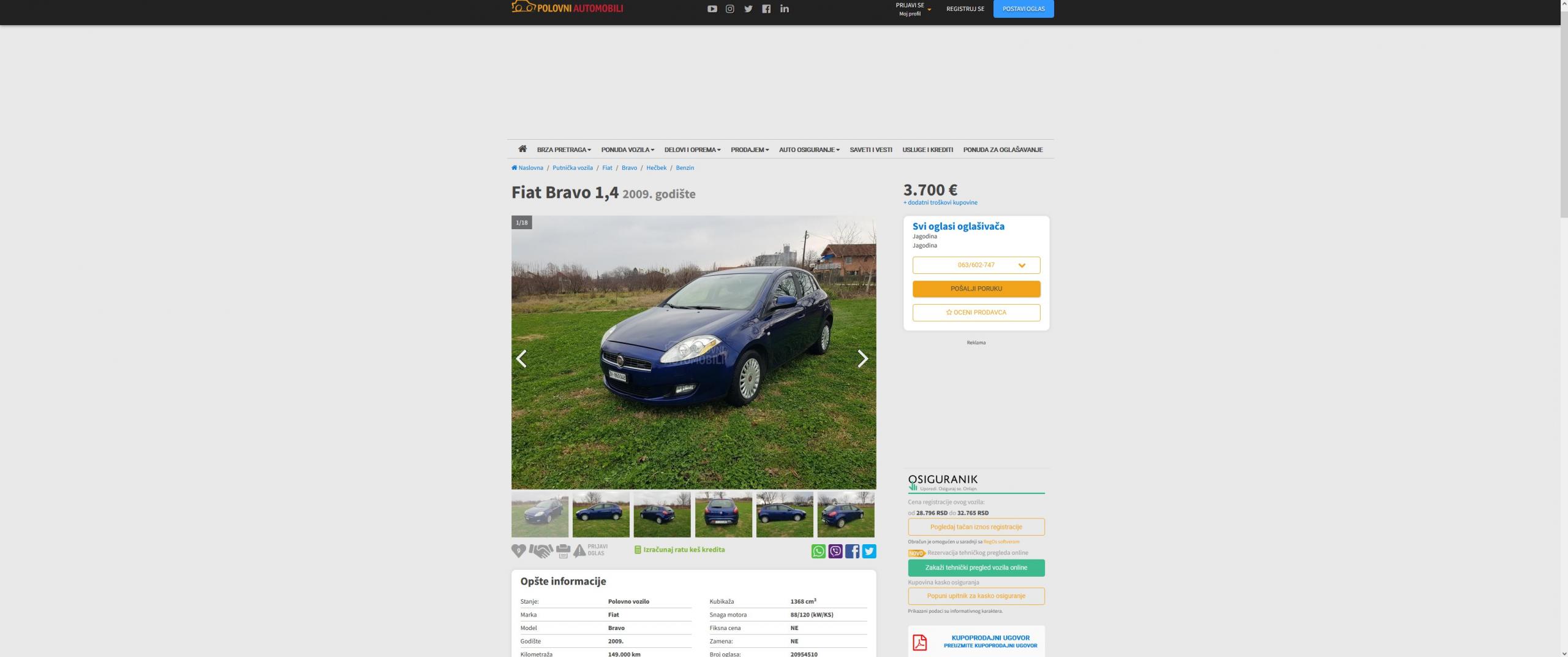Viewport: 1568px width, 657px height.
Task: Click the PDF icon for Kupoprodajni ugovor
Action: 919,642
